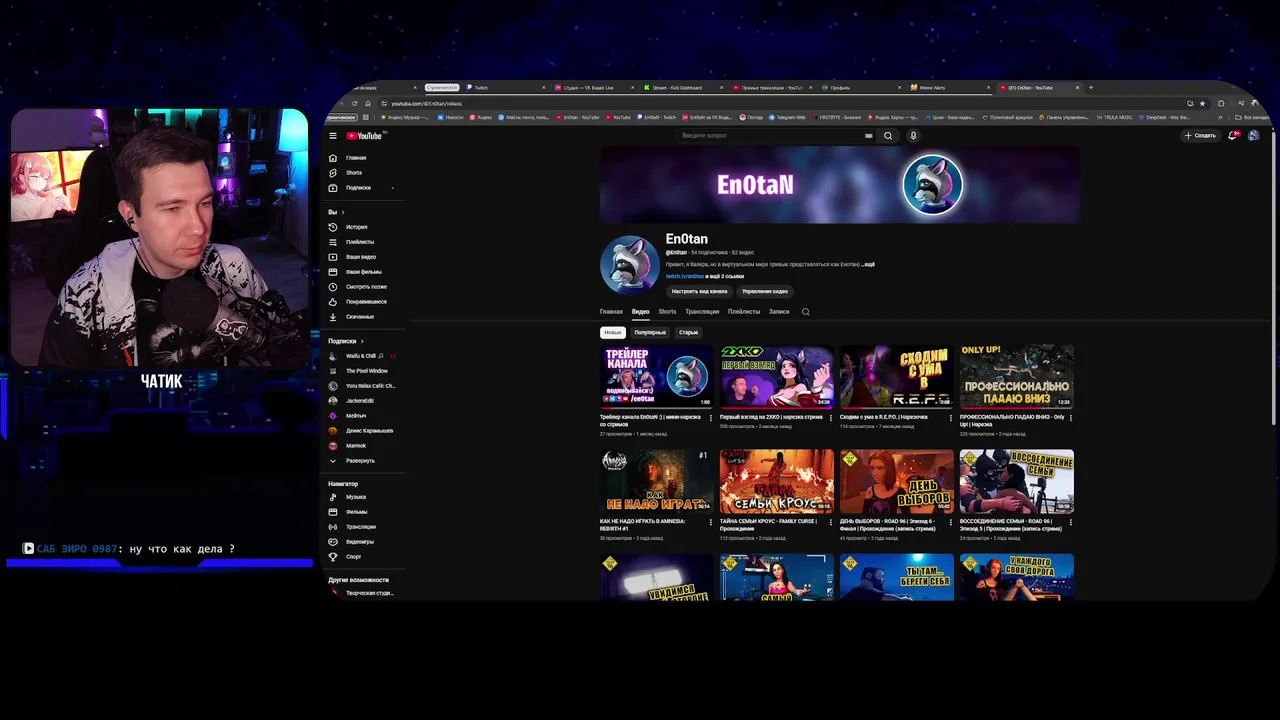Sort videos by Старые
The height and width of the screenshot is (720, 1280).
(688, 332)
